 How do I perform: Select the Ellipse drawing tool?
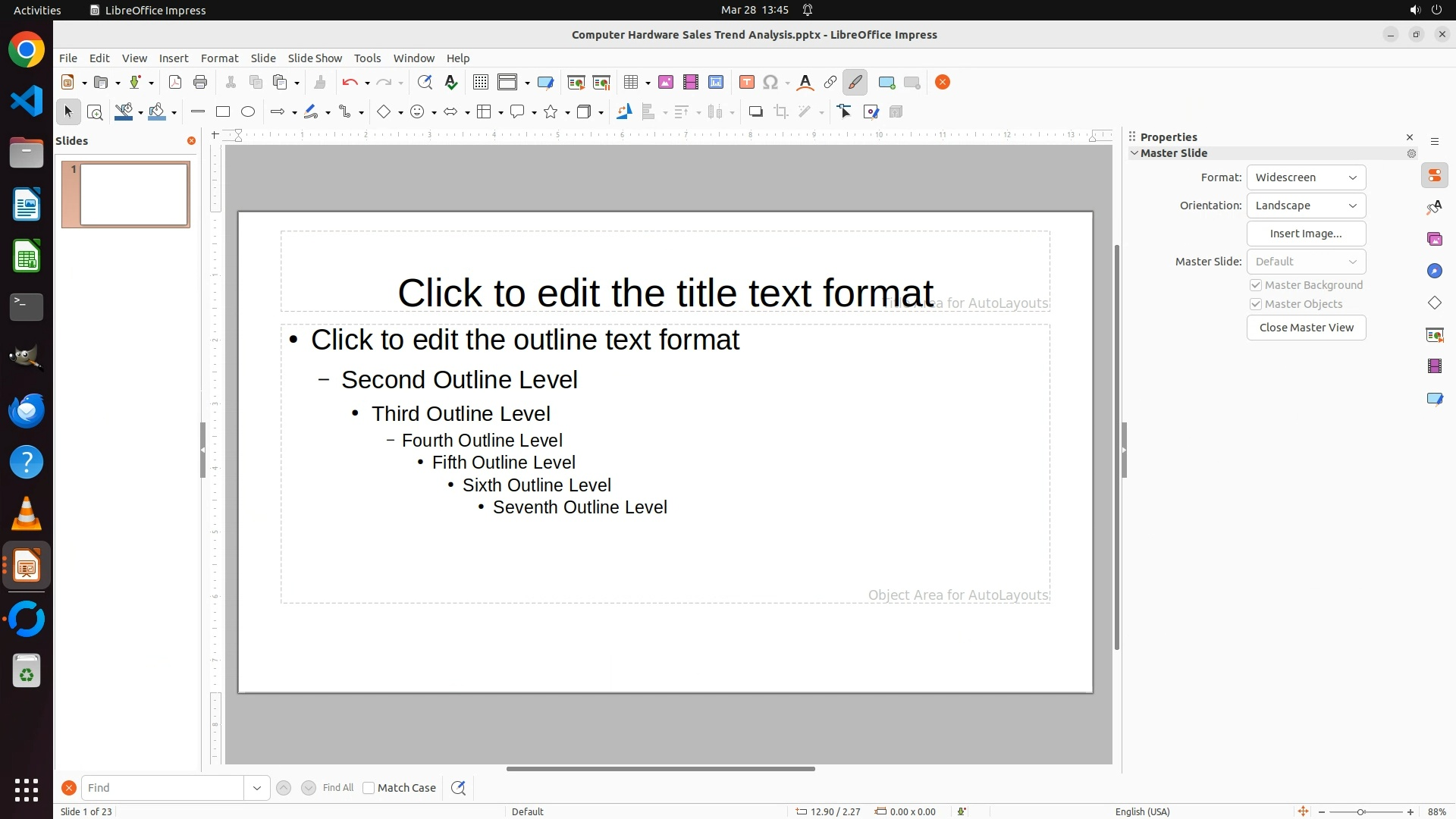click(248, 112)
